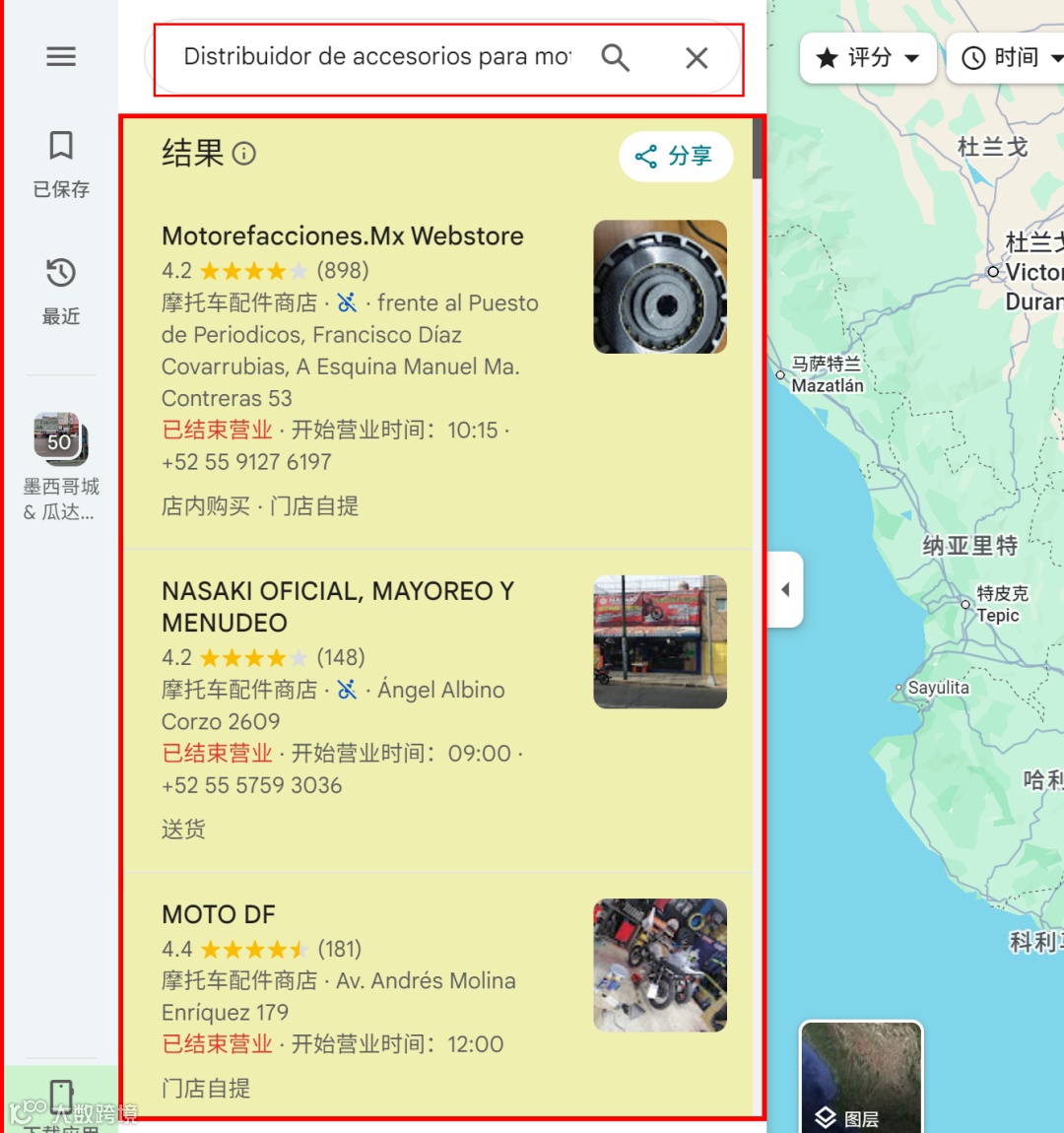Open Motorefacciones.Mx Webstore result
Viewport: 1064px width, 1133px height.
(343, 236)
